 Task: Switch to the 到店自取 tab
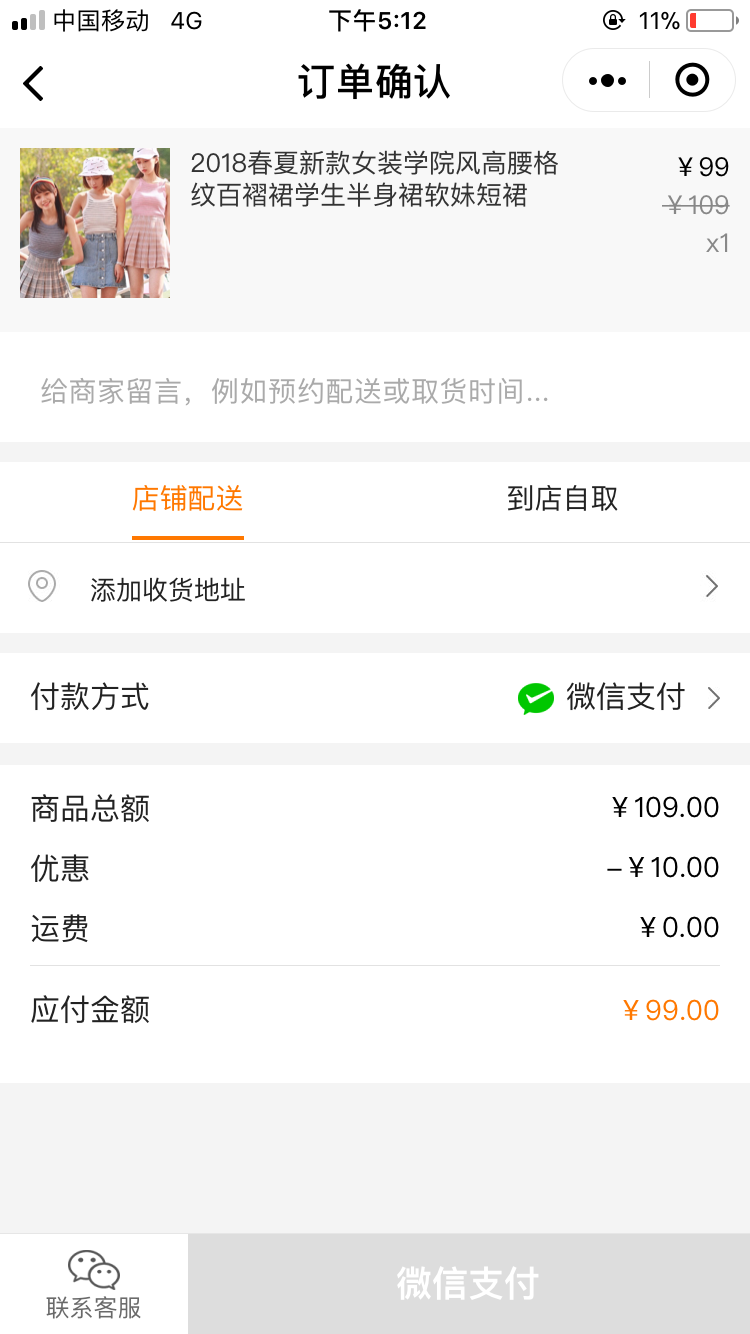point(562,499)
